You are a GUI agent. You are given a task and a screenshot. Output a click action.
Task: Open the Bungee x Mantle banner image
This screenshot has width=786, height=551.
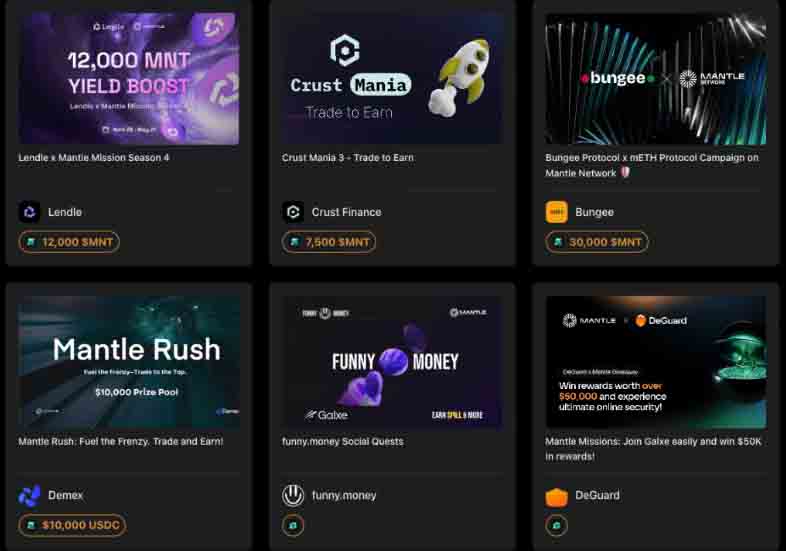[x=656, y=79]
